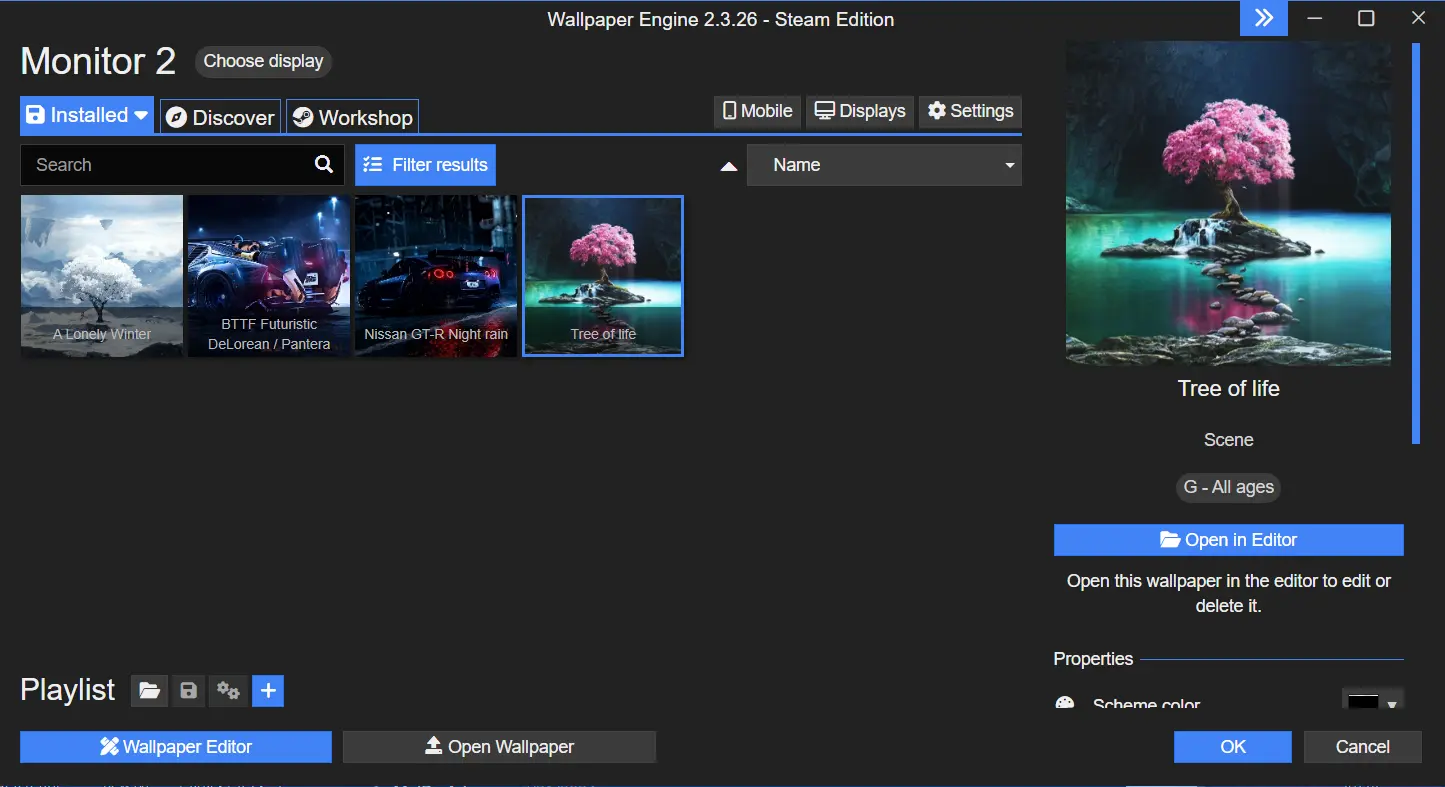The width and height of the screenshot is (1445, 787).
Task: Open the Scheme color dropdown
Action: tap(1373, 703)
